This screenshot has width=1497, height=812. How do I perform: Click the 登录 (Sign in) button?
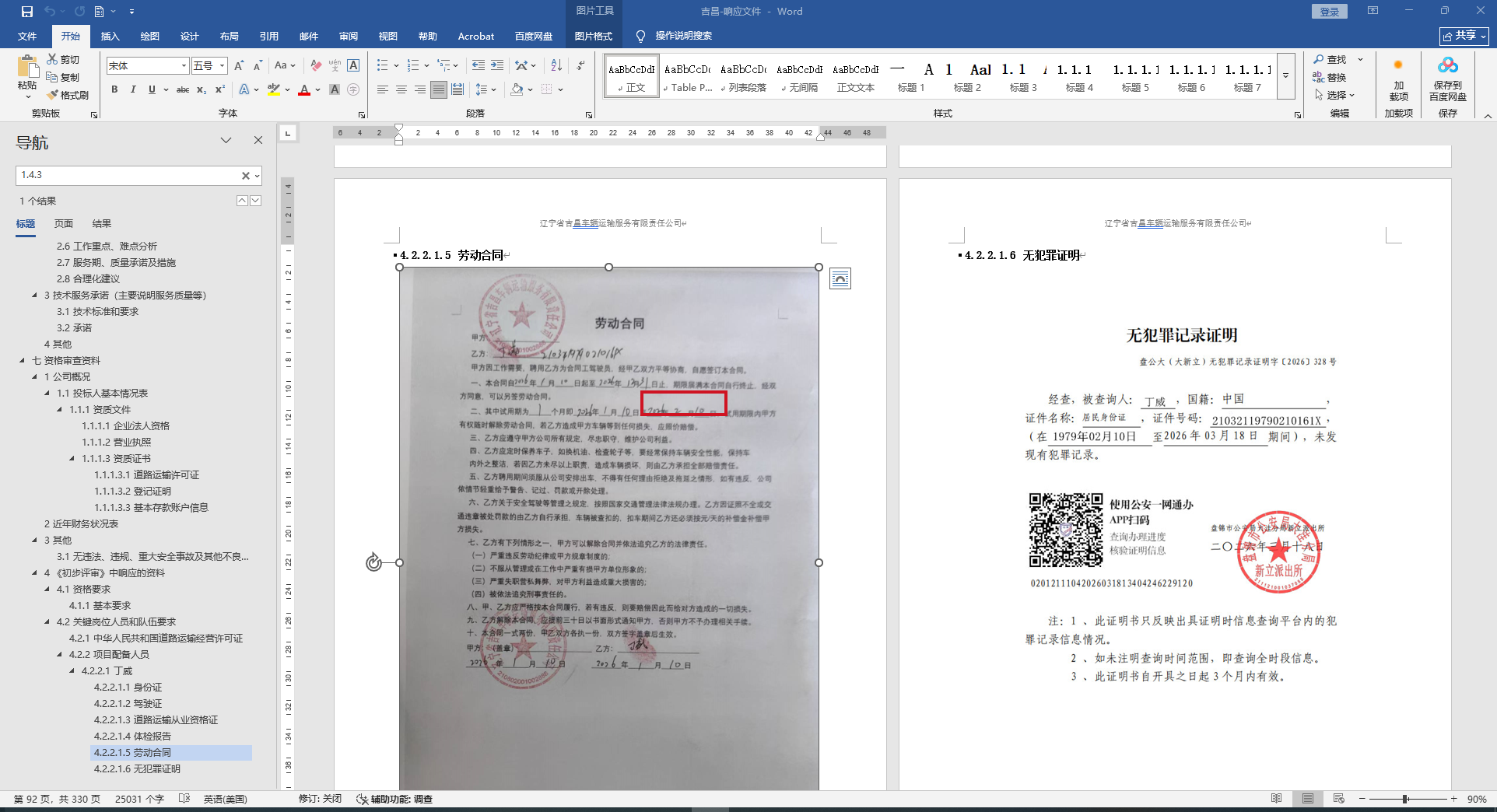point(1330,12)
